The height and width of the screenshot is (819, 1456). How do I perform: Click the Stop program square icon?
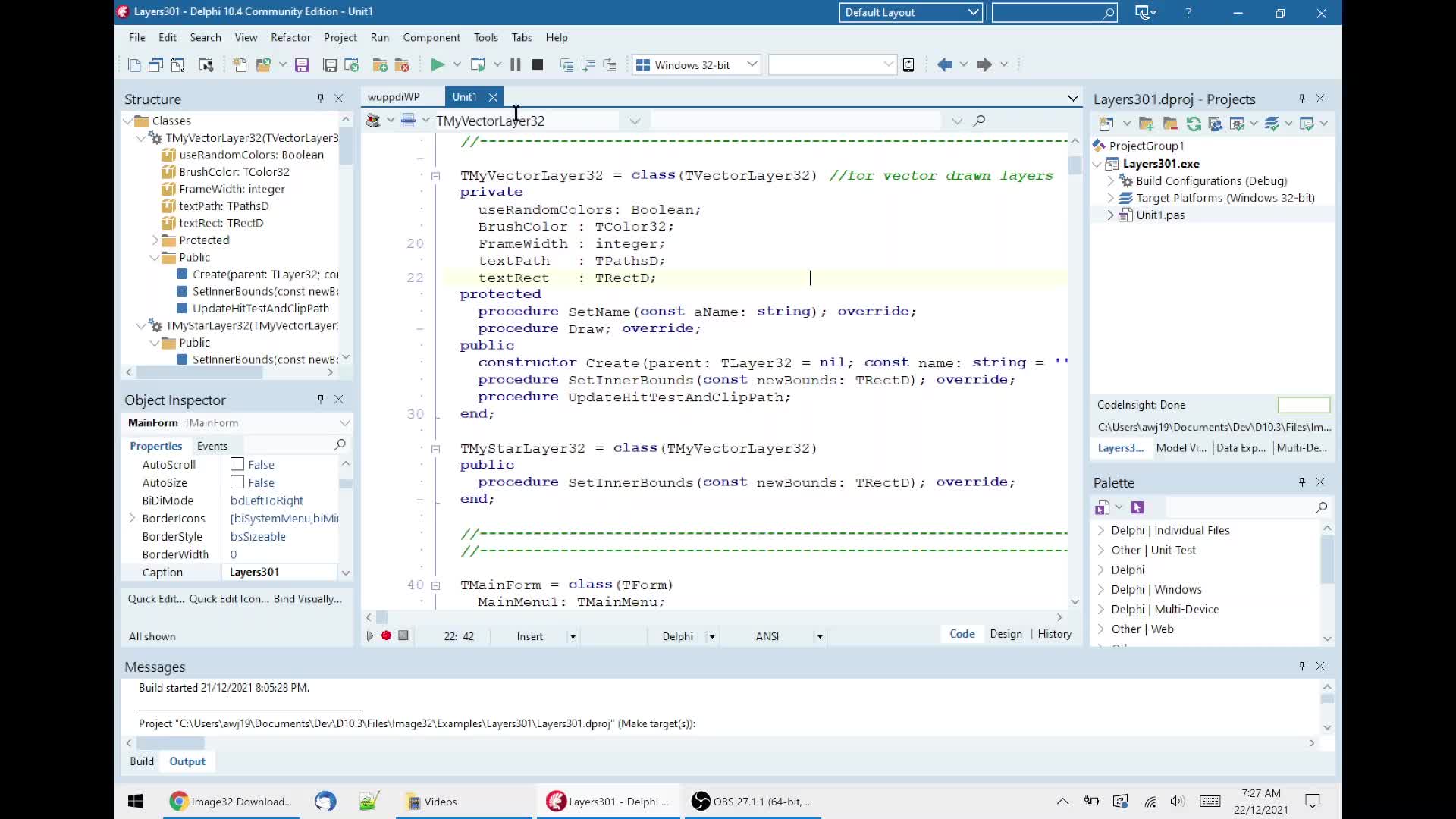pyautogui.click(x=538, y=64)
